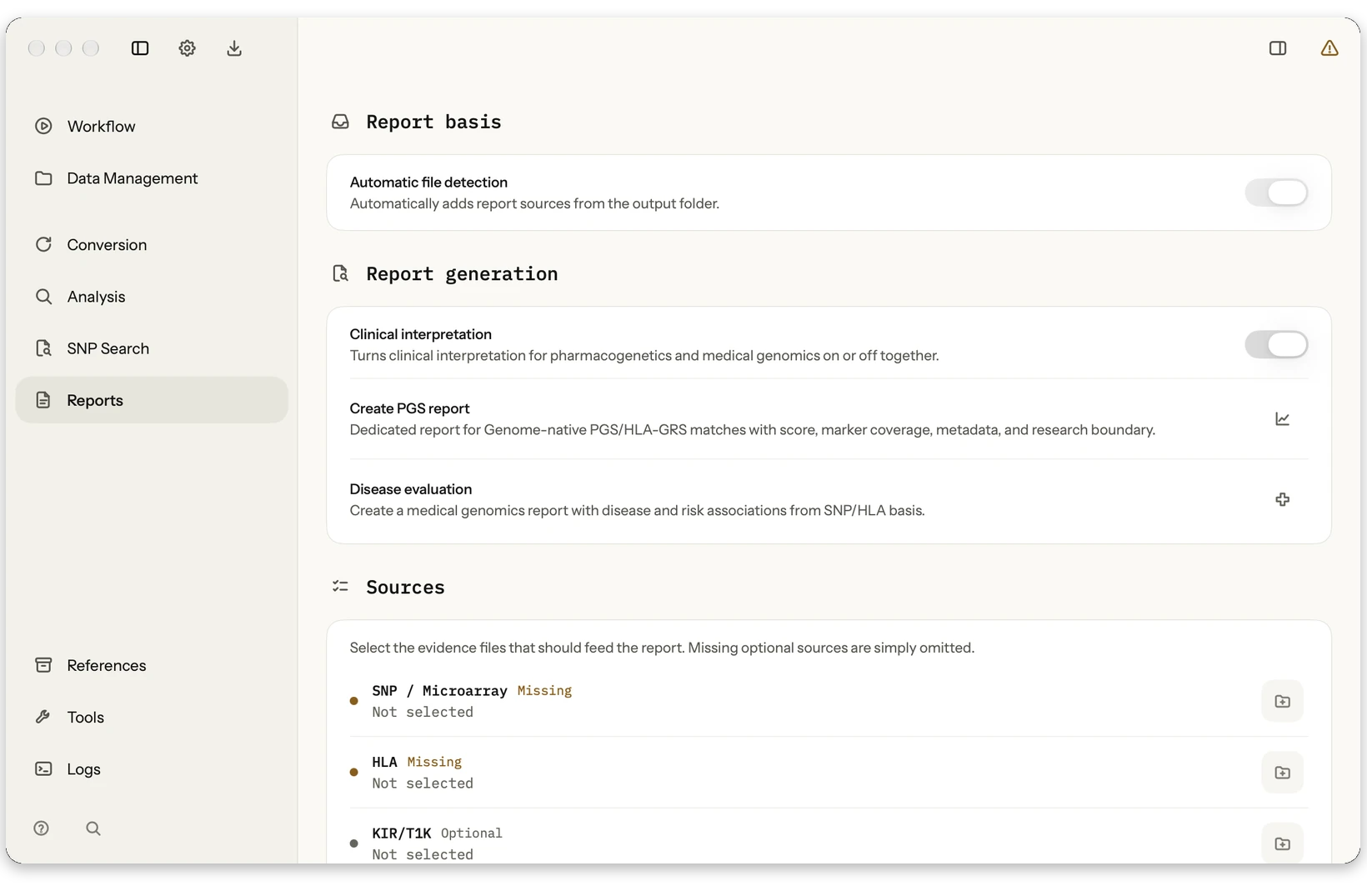The image size is (1367, 896).
Task: Open References in the sidebar
Action: pos(152,665)
